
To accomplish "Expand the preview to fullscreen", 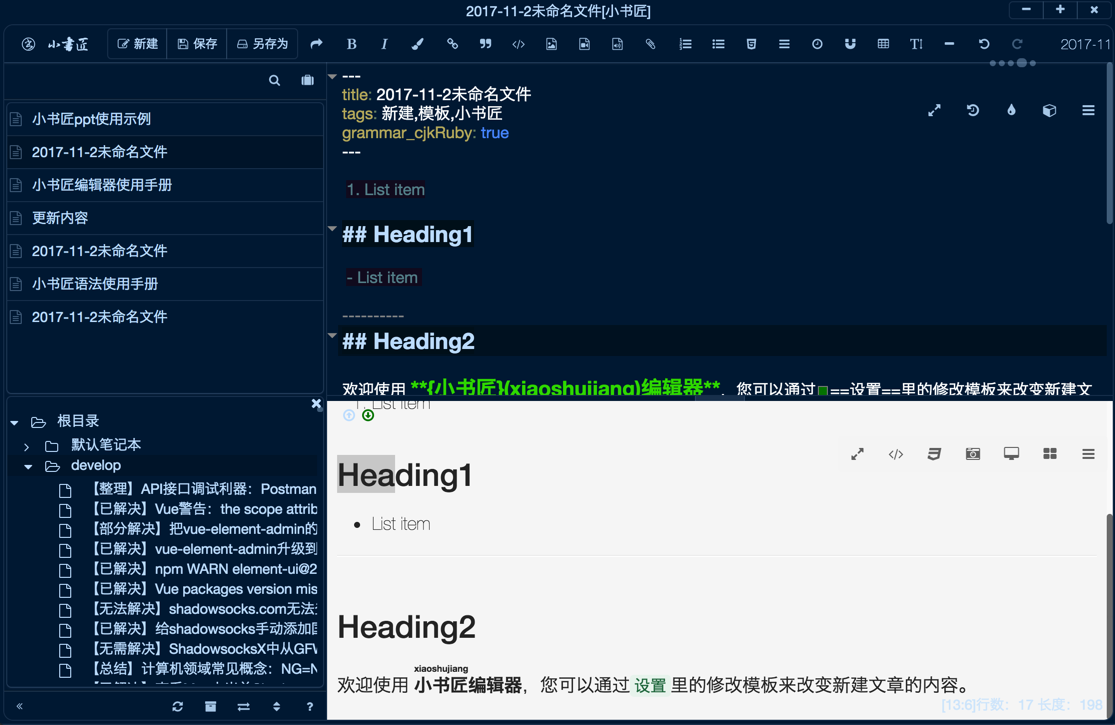I will pyautogui.click(x=858, y=453).
